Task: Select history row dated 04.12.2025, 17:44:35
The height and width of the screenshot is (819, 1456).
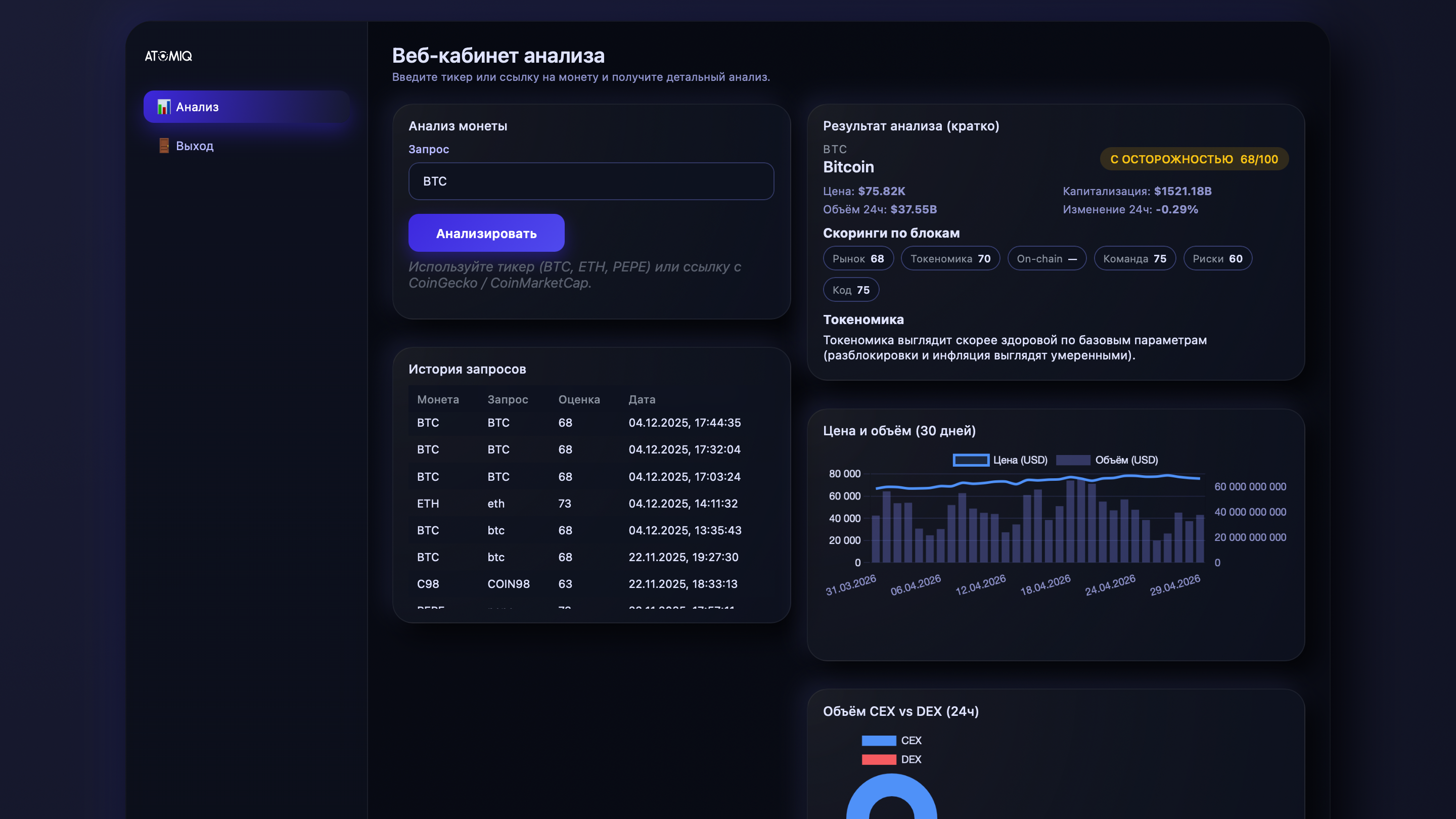Action: pyautogui.click(x=591, y=423)
